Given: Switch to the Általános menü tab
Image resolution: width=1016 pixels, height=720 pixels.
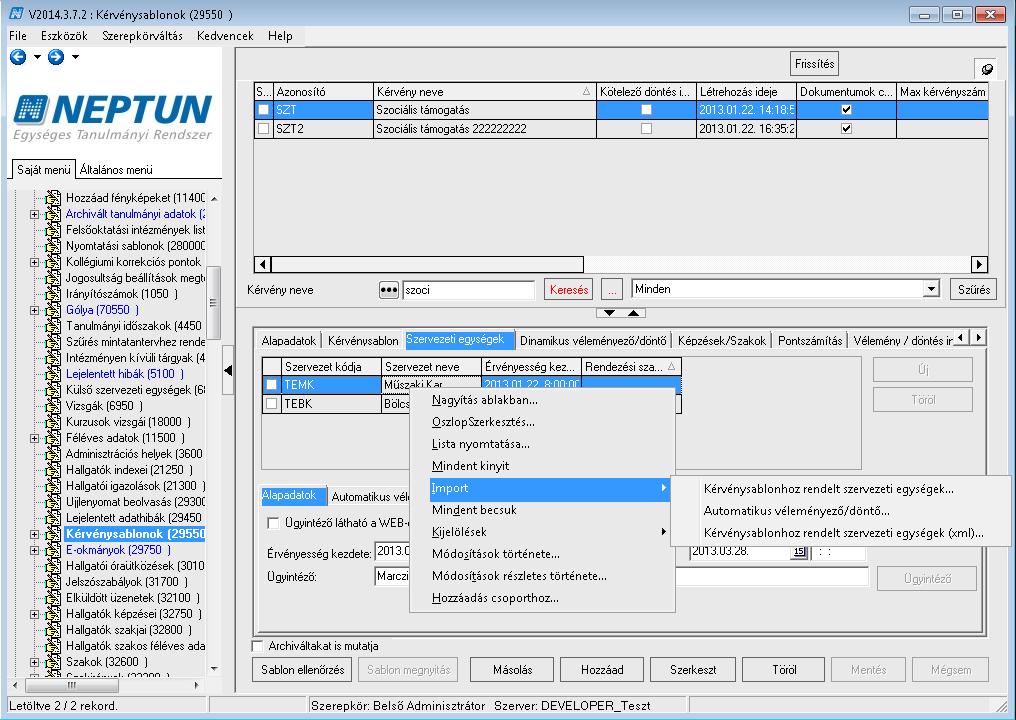Looking at the screenshot, I should (116, 170).
